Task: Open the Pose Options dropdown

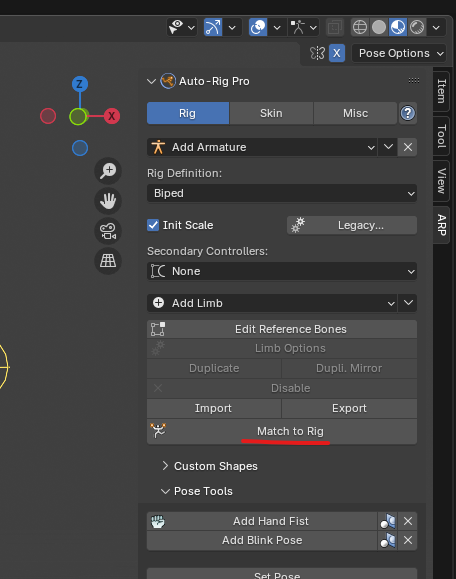Action: pyautogui.click(x=399, y=53)
